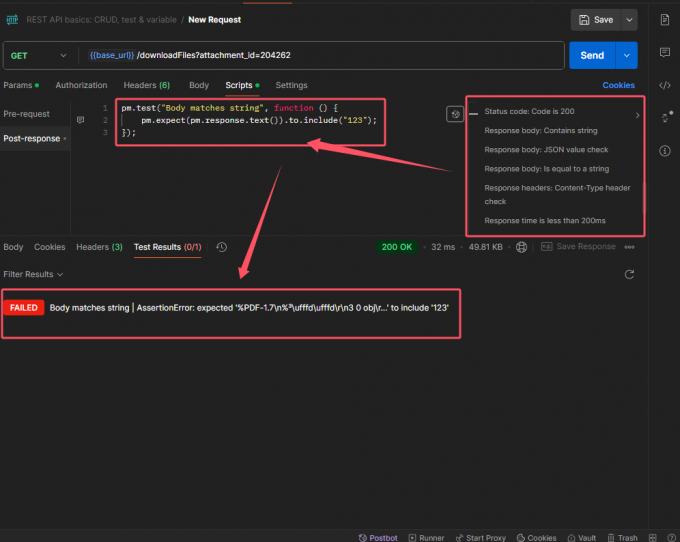Image resolution: width=680 pixels, height=542 pixels.
Task: Open the Settings tab
Action: pos(291,85)
